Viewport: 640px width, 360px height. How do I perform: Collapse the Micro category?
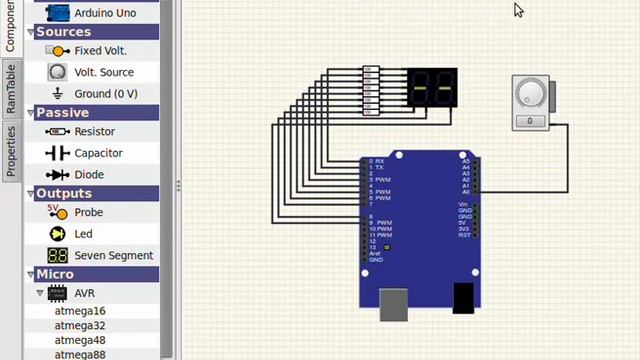click(x=31, y=274)
